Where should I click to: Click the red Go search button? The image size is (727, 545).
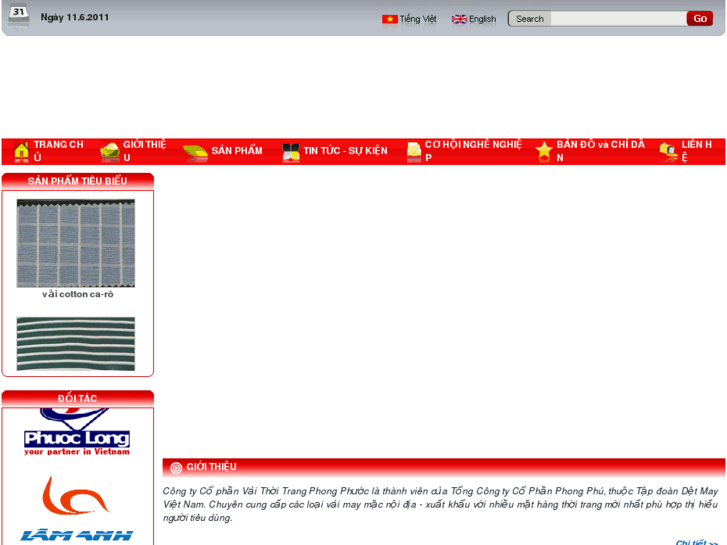pos(700,19)
